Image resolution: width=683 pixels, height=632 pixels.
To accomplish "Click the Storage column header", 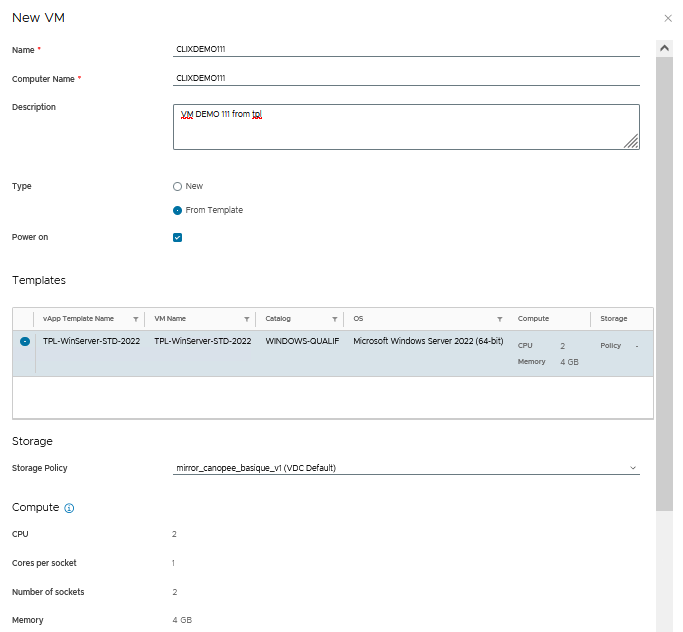I will 614,319.
